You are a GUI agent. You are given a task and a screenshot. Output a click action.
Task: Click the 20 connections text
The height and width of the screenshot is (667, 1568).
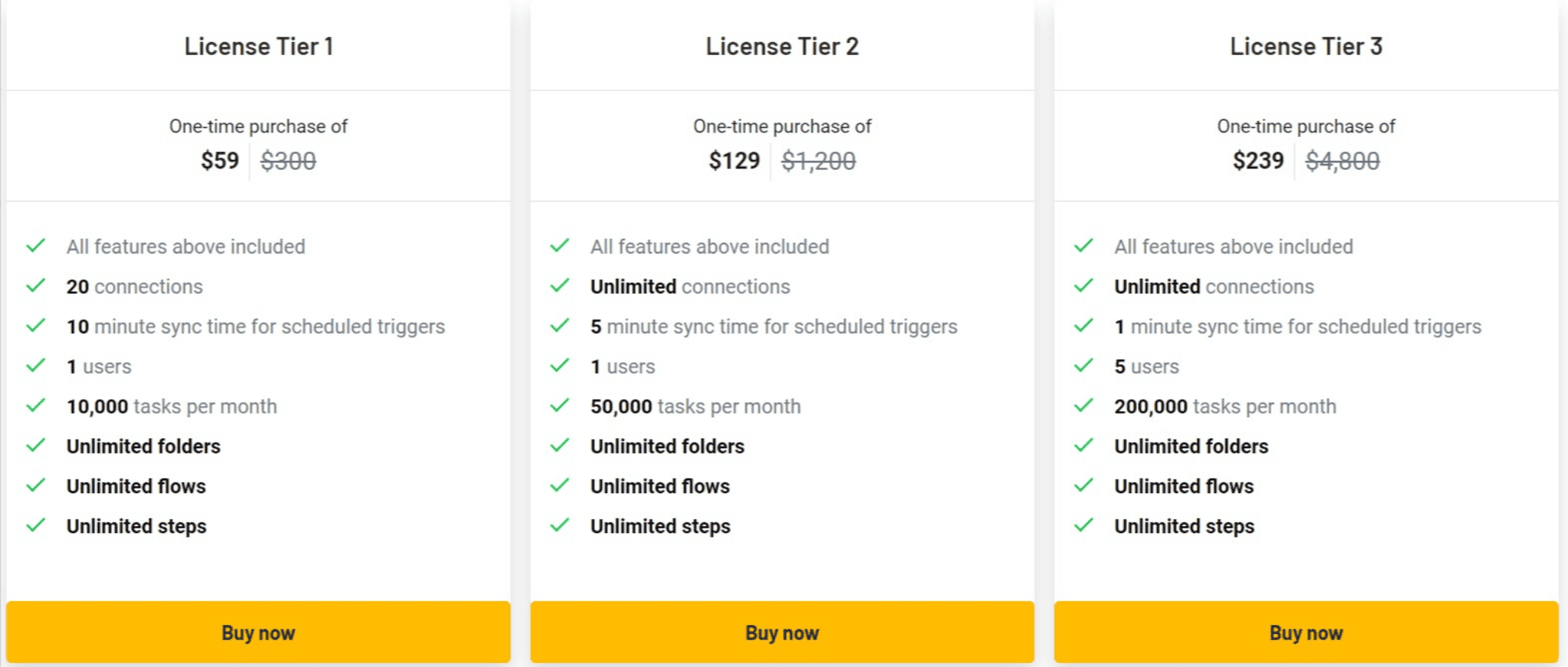(x=135, y=286)
